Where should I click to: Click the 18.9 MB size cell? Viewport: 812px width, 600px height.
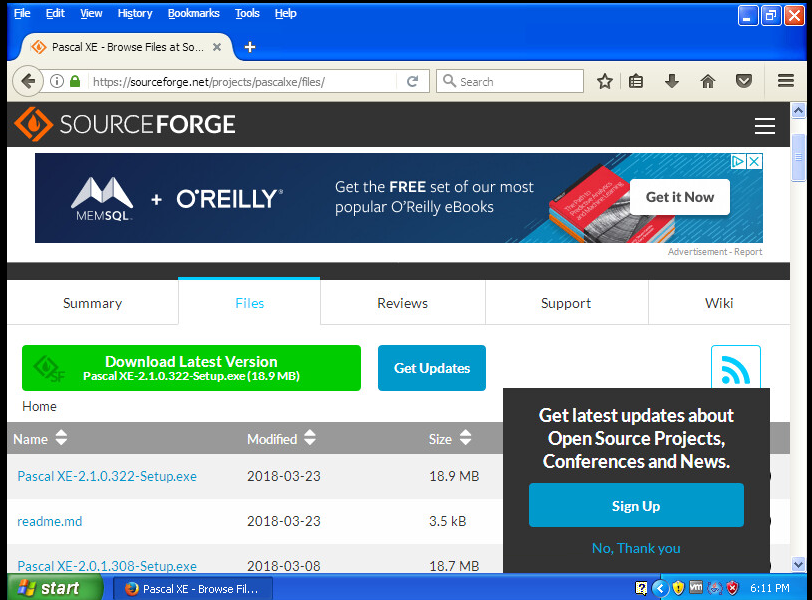pos(454,476)
